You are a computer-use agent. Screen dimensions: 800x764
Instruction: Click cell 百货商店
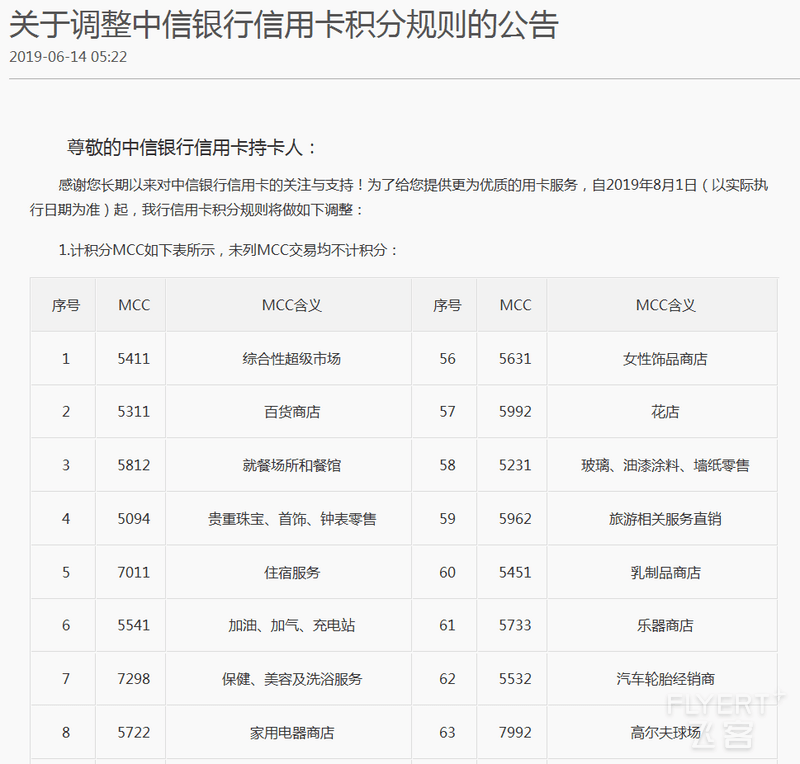point(292,412)
